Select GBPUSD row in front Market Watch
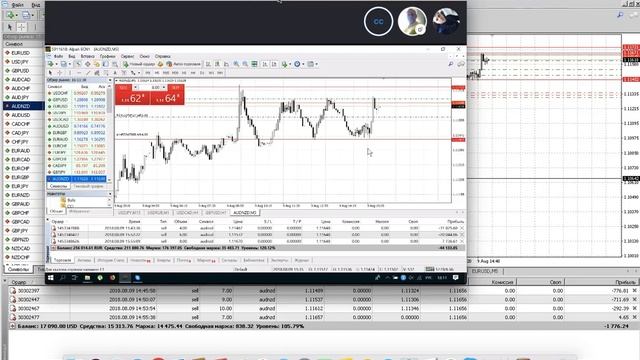Viewport: 640px width, 360px height. [x=77, y=100]
